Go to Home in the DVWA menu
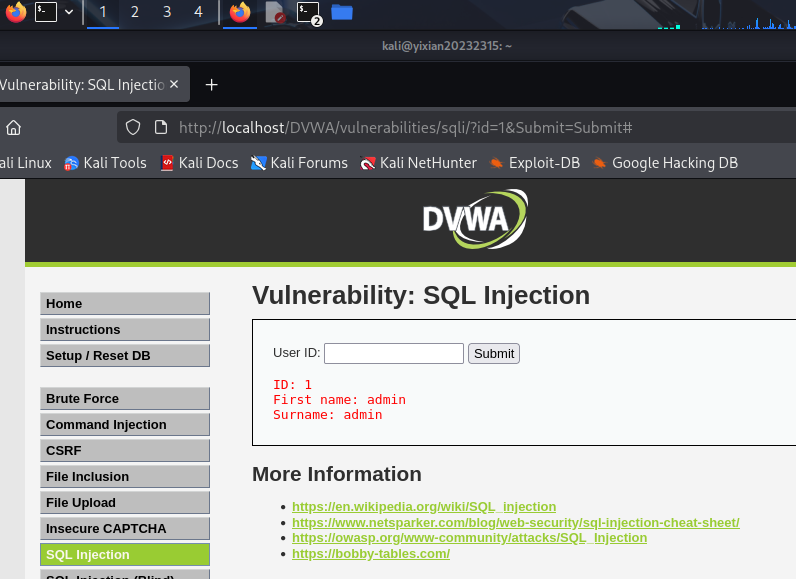This screenshot has height=579, width=796. coord(125,303)
